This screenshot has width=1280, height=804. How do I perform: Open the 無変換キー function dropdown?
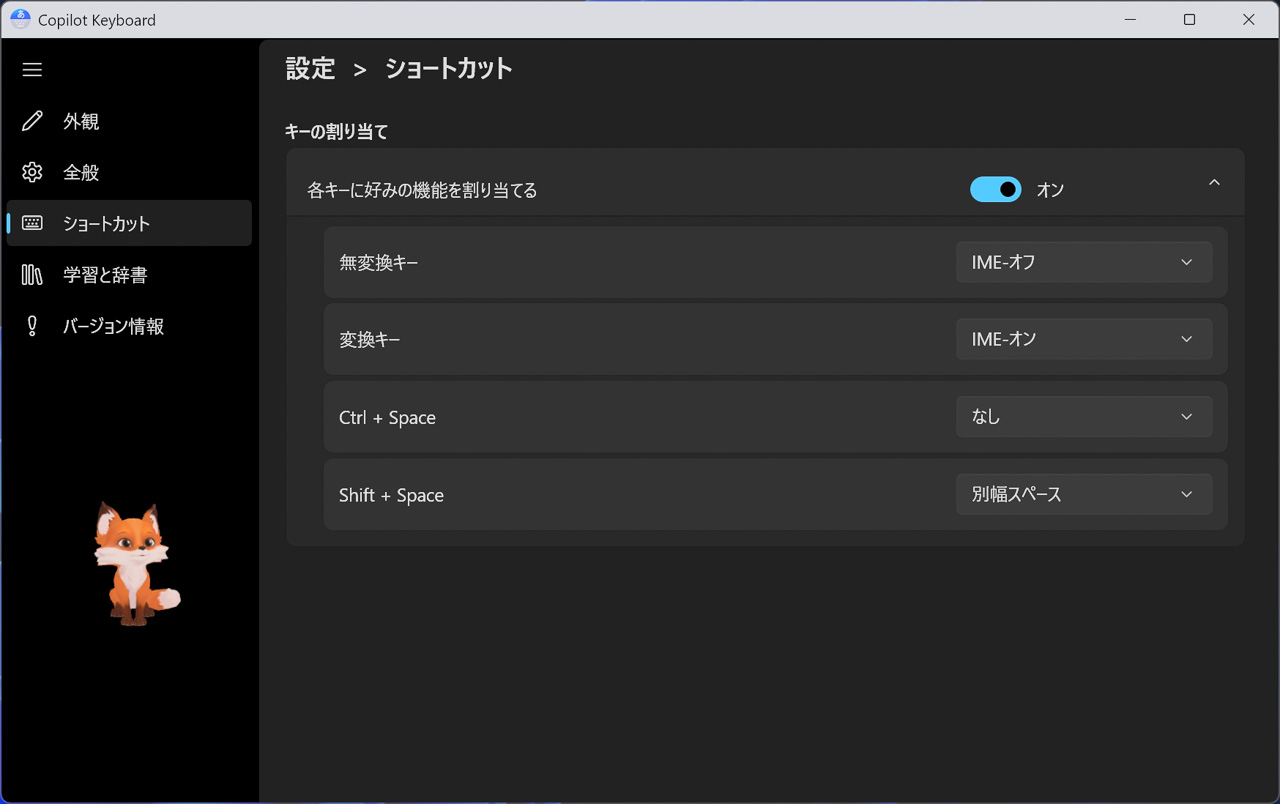tap(1083, 262)
